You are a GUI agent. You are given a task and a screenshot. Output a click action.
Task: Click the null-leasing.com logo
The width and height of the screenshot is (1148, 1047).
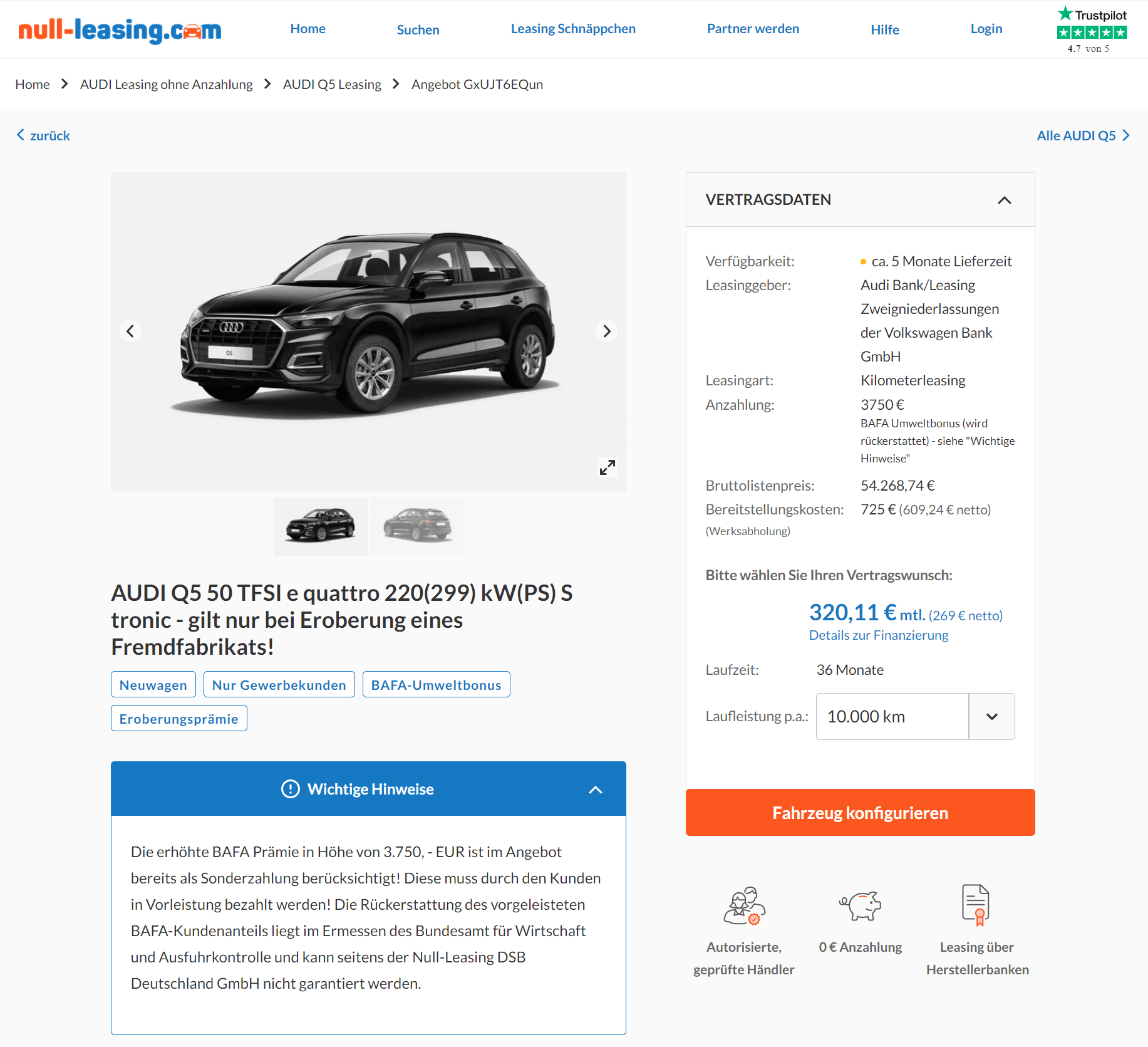click(x=120, y=29)
